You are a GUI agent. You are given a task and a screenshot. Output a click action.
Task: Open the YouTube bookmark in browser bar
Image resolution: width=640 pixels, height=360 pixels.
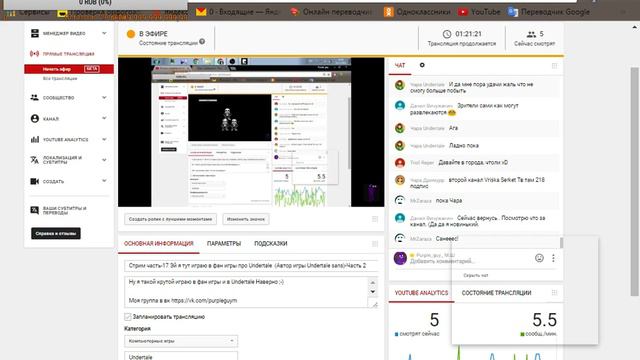click(479, 12)
